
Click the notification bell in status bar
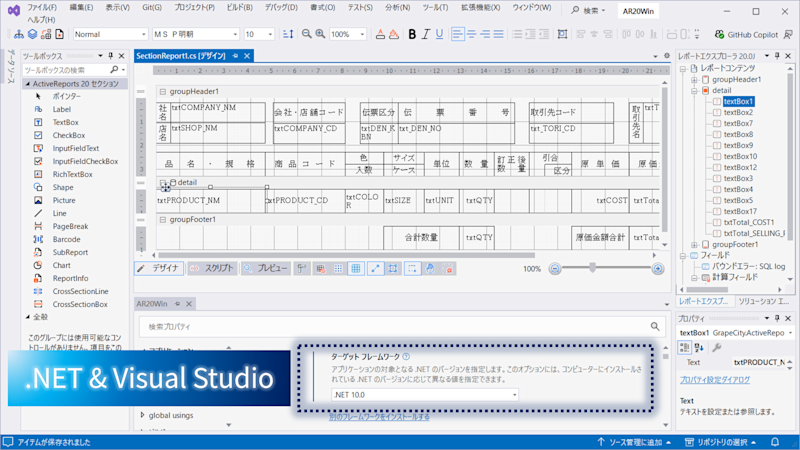[774, 442]
